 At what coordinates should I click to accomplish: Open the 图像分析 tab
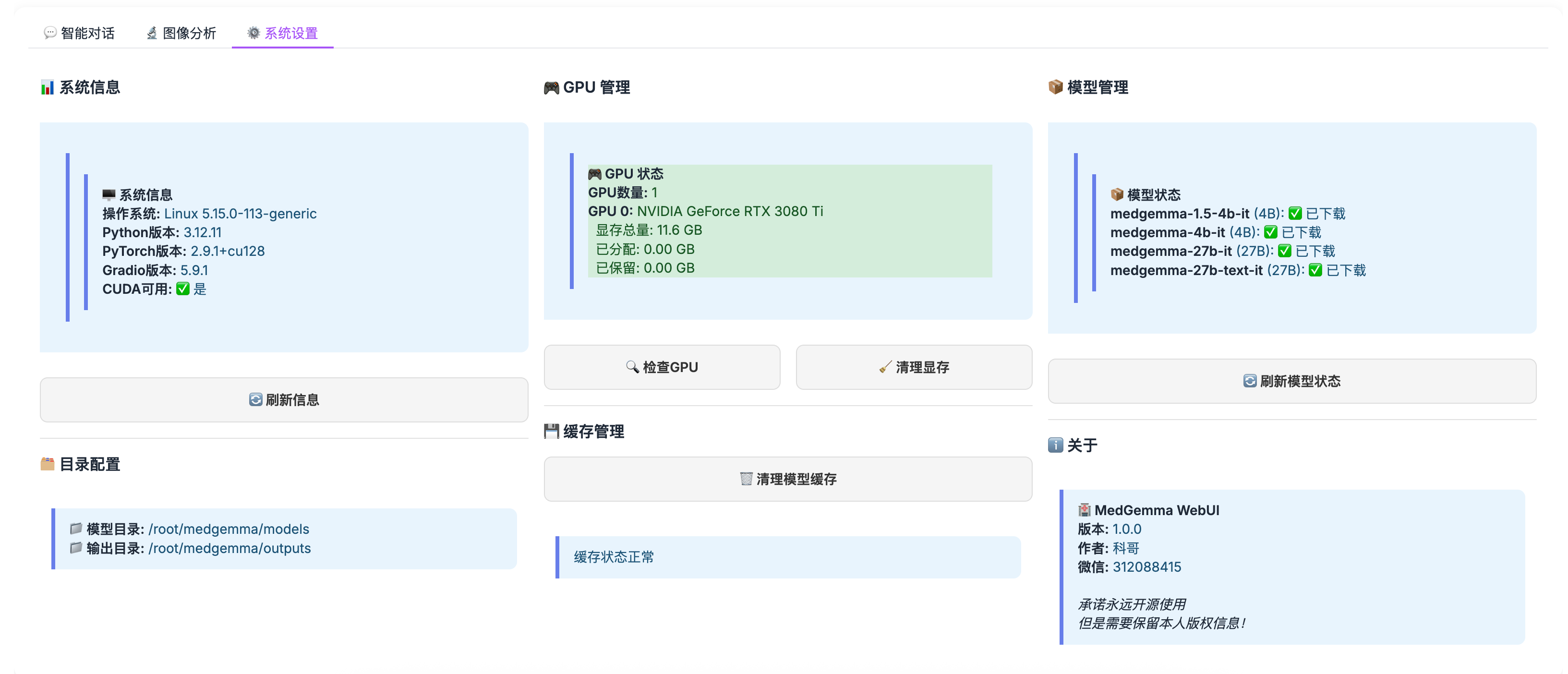(181, 33)
